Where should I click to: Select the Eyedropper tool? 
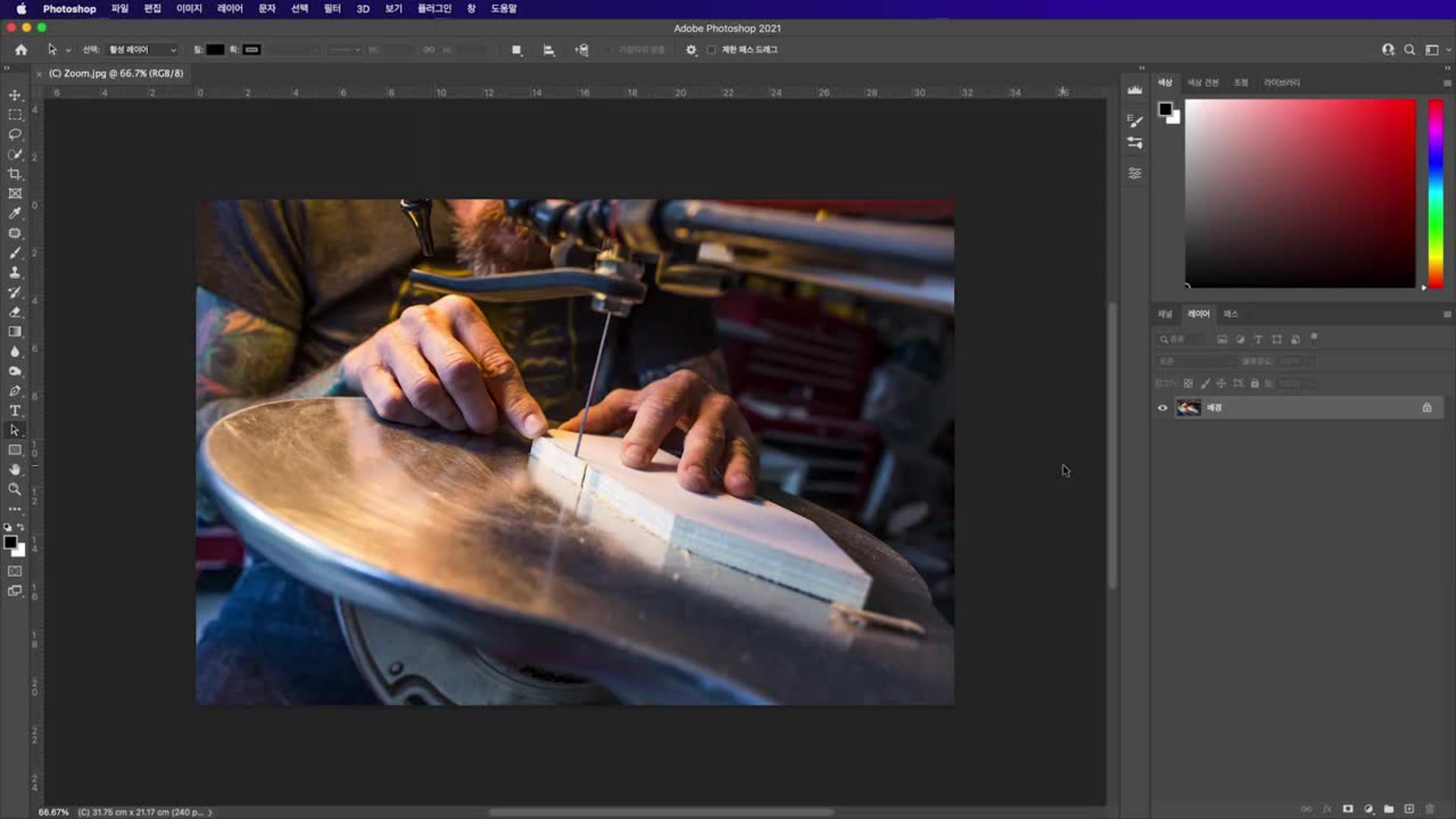coord(14,213)
